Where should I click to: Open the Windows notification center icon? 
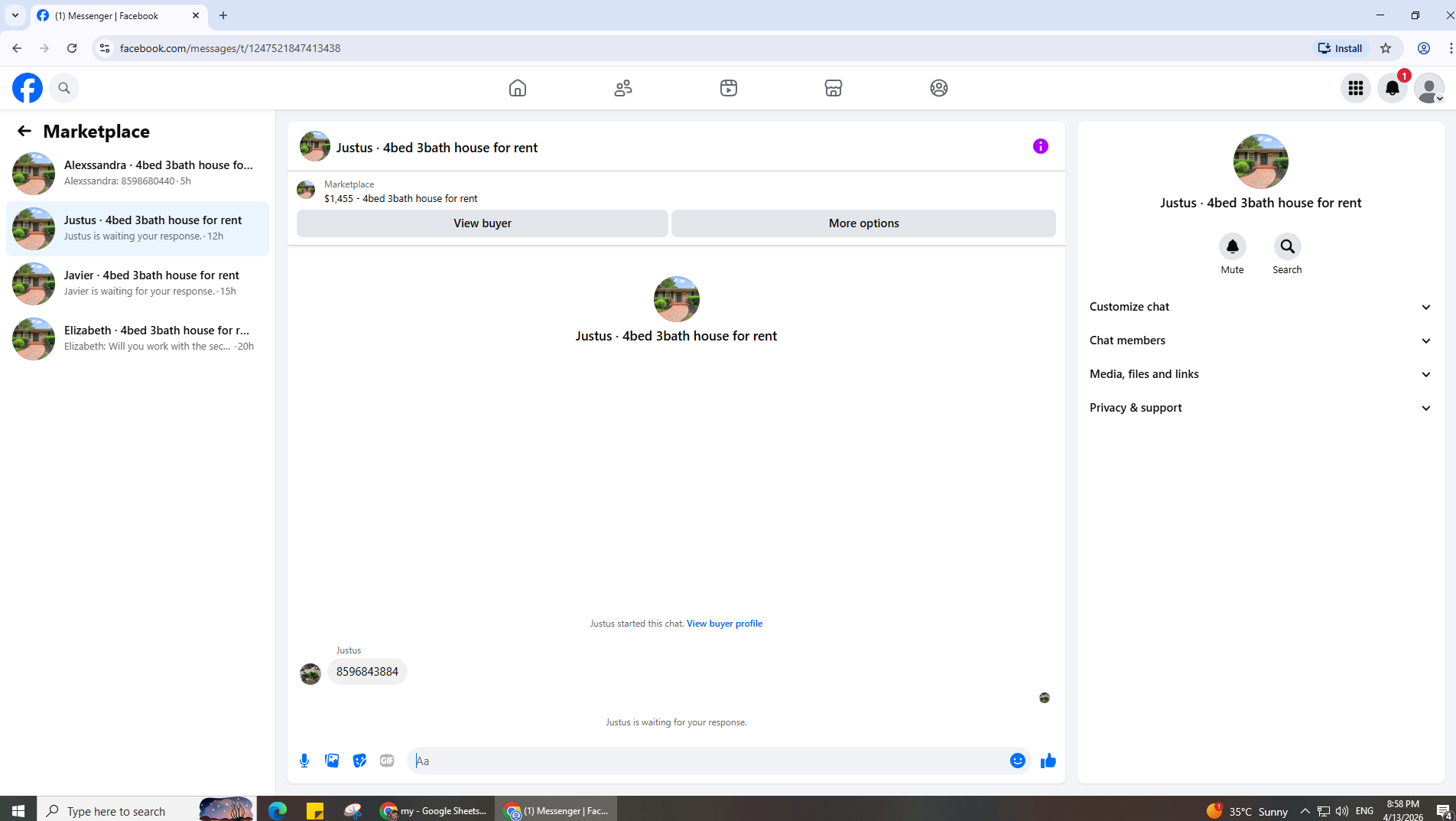coord(1444,811)
